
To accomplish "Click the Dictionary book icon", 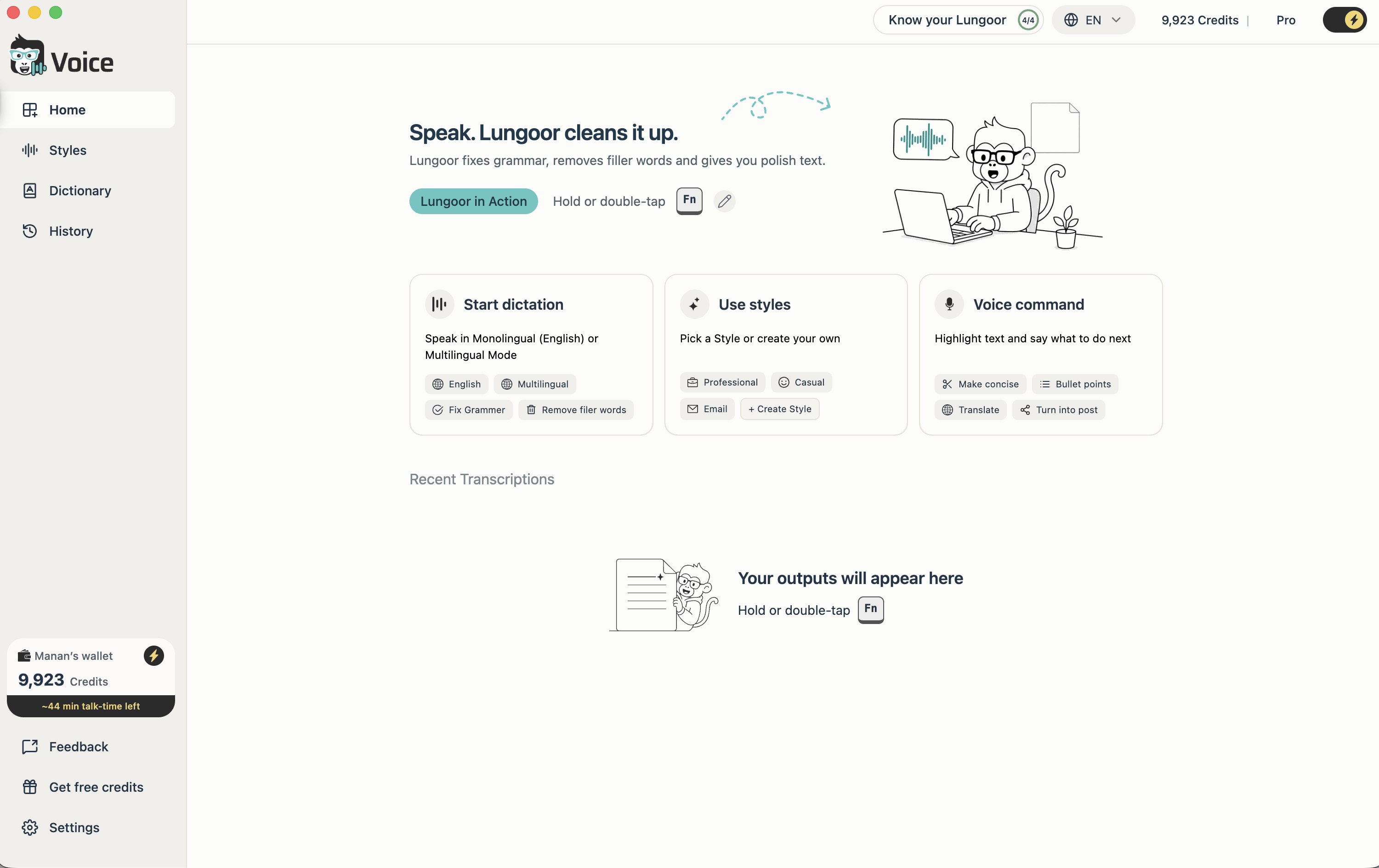I will 30,191.
